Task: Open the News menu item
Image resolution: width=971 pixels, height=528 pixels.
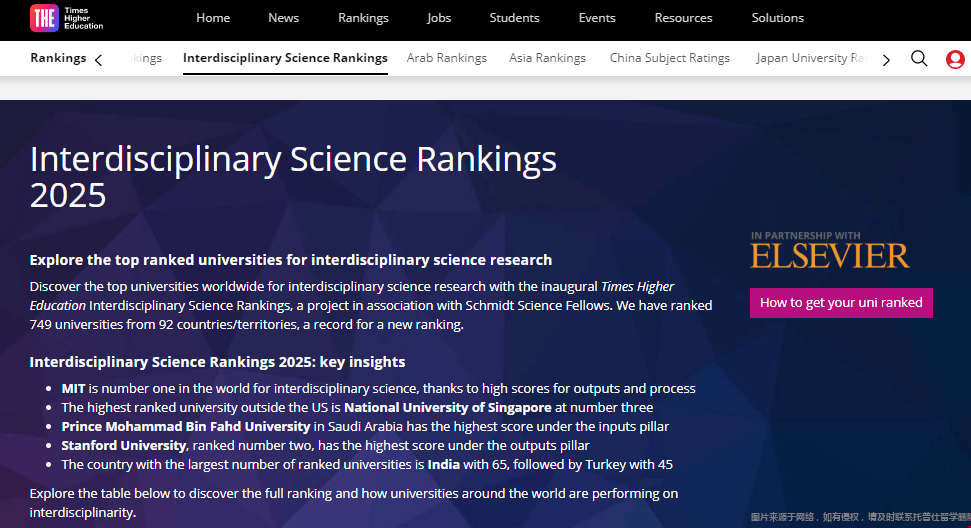Action: click(x=284, y=18)
